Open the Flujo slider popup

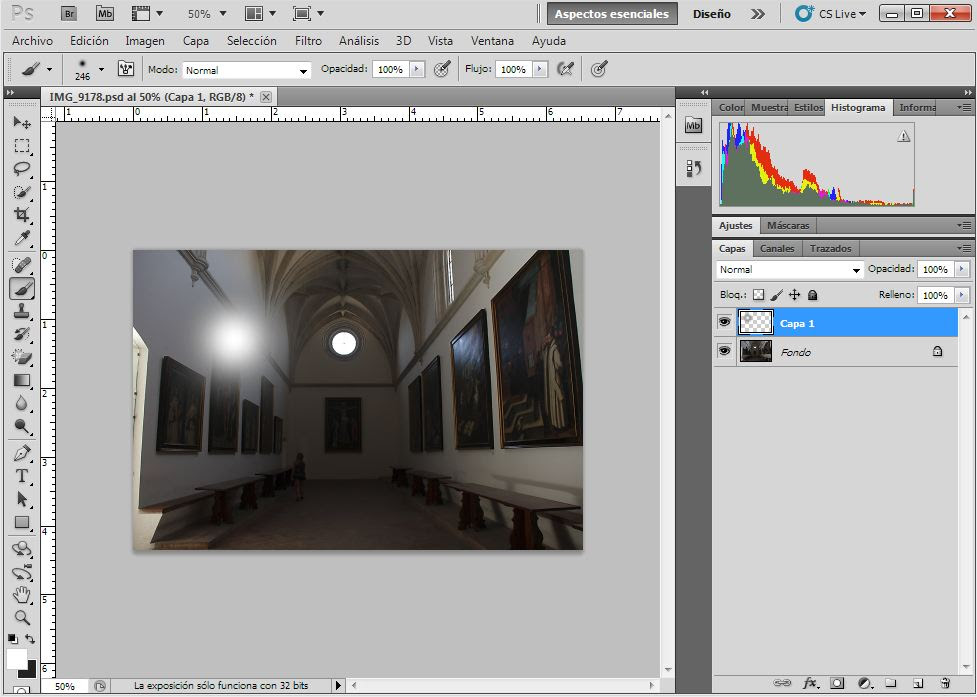(540, 69)
